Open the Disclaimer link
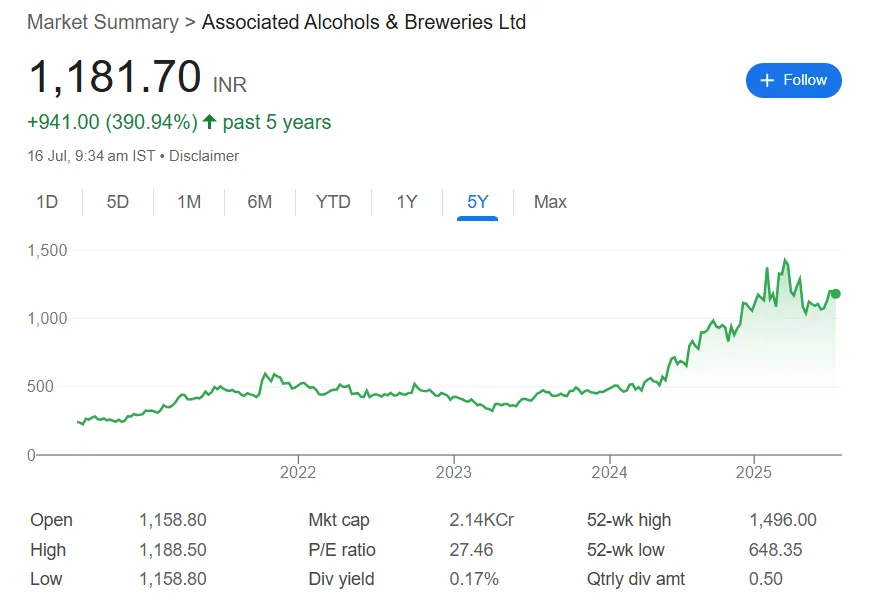 pos(204,156)
